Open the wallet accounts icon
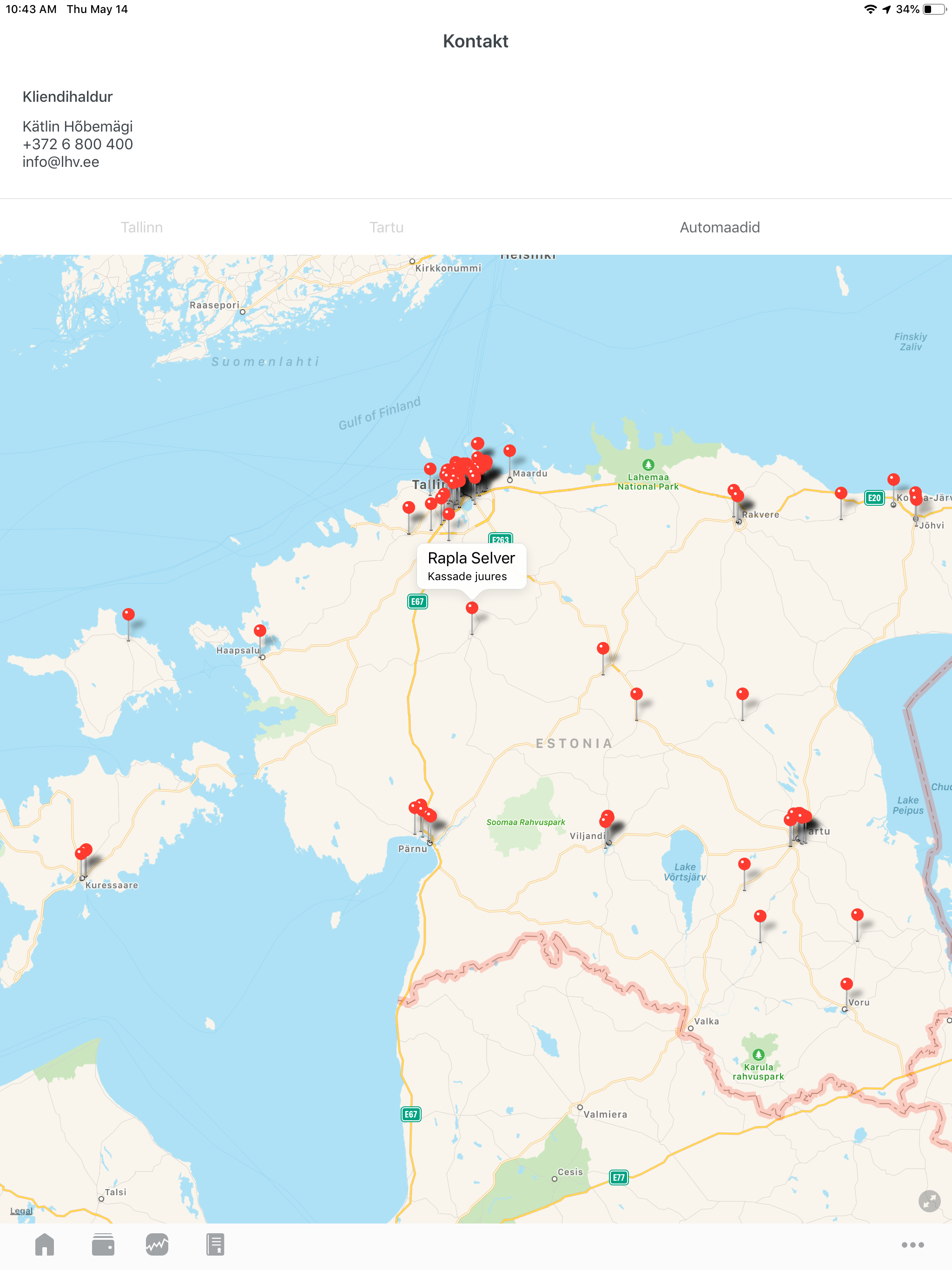Screen dimensions: 952x1270 point(103,1245)
